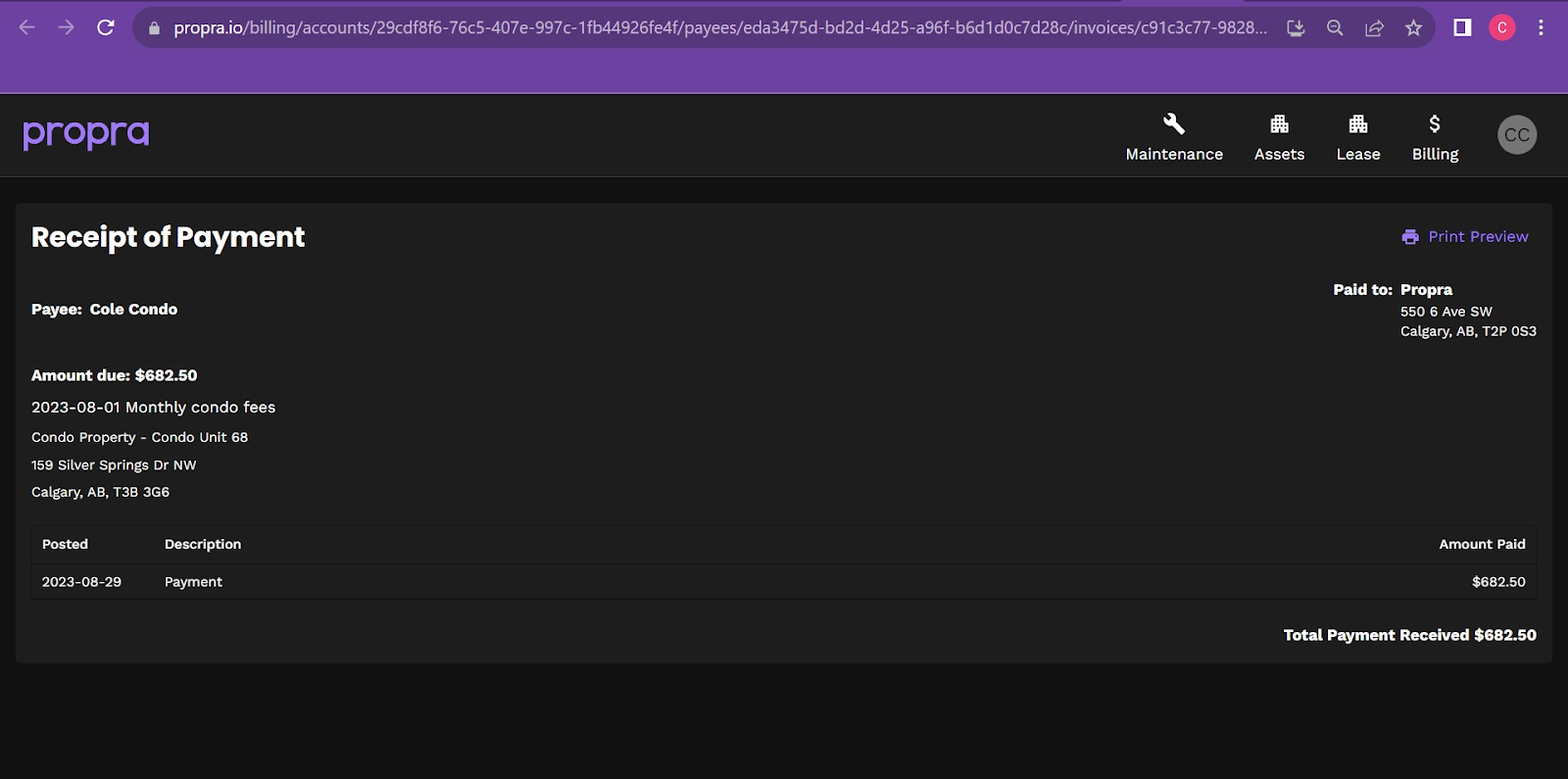The width and height of the screenshot is (1568, 779).
Task: Open the CC user avatar menu
Action: tap(1517, 135)
